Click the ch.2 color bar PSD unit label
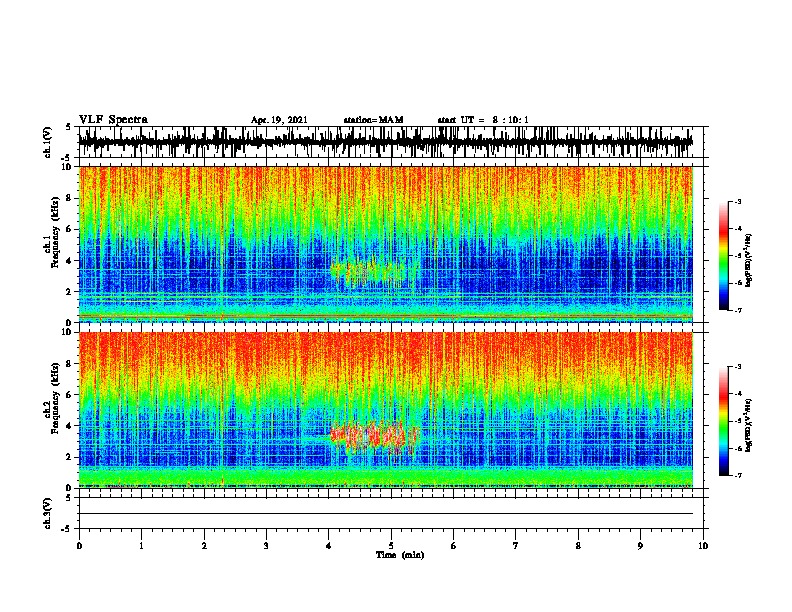The width and height of the screenshot is (792, 612). (748, 425)
